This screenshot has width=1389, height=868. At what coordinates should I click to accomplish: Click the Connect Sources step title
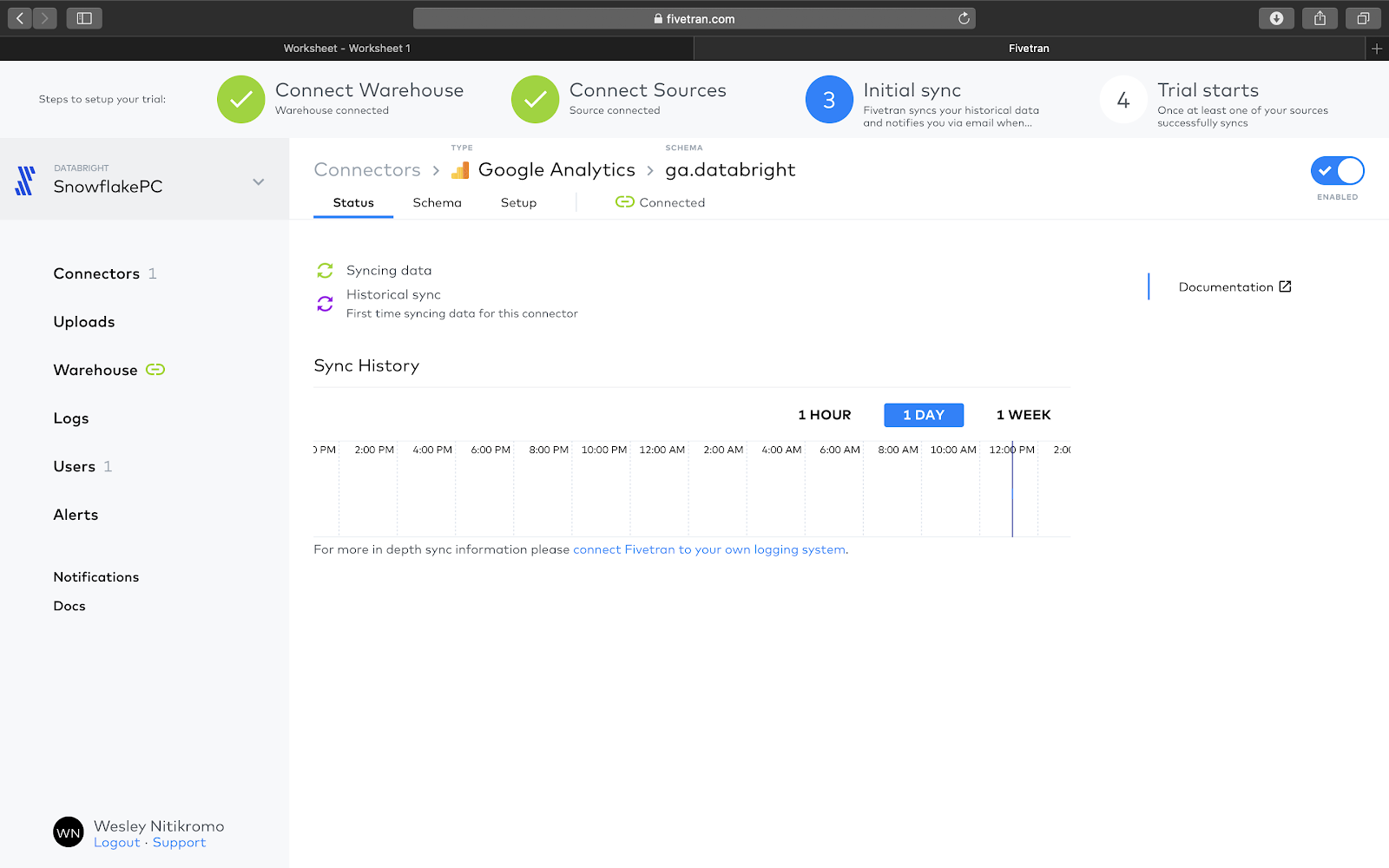point(648,90)
